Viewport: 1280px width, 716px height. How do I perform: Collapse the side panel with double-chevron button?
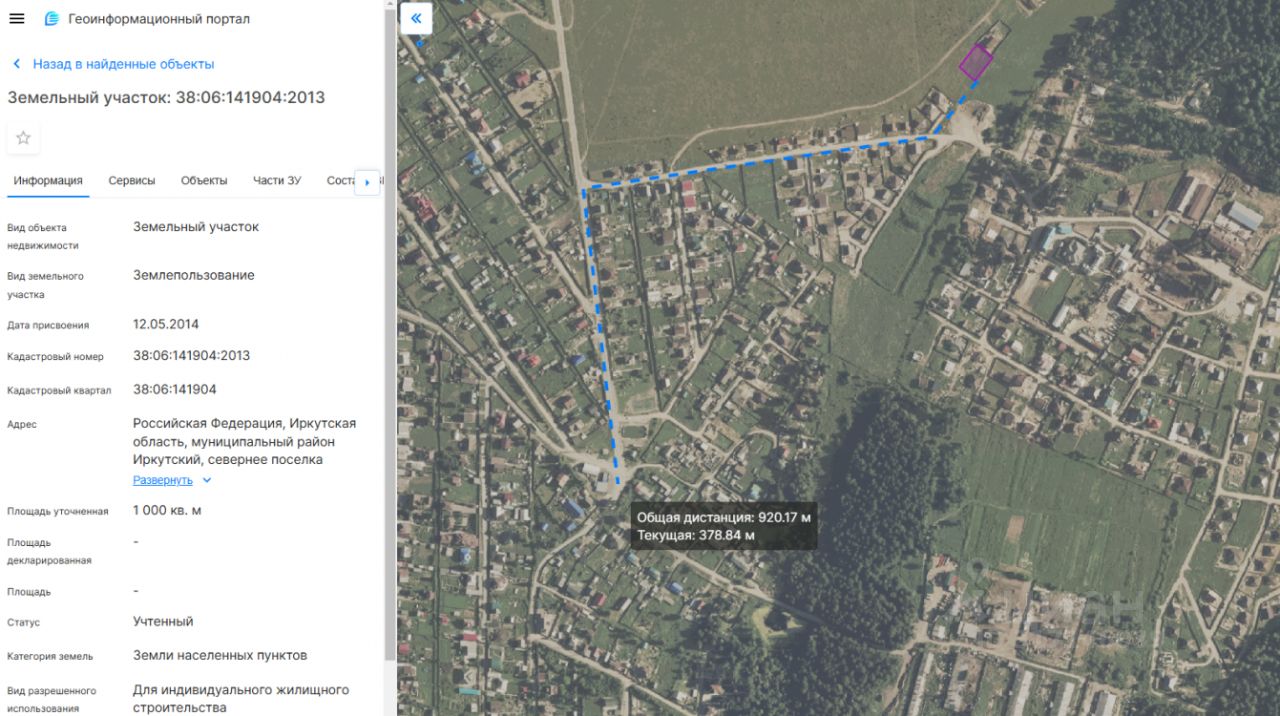coord(416,18)
